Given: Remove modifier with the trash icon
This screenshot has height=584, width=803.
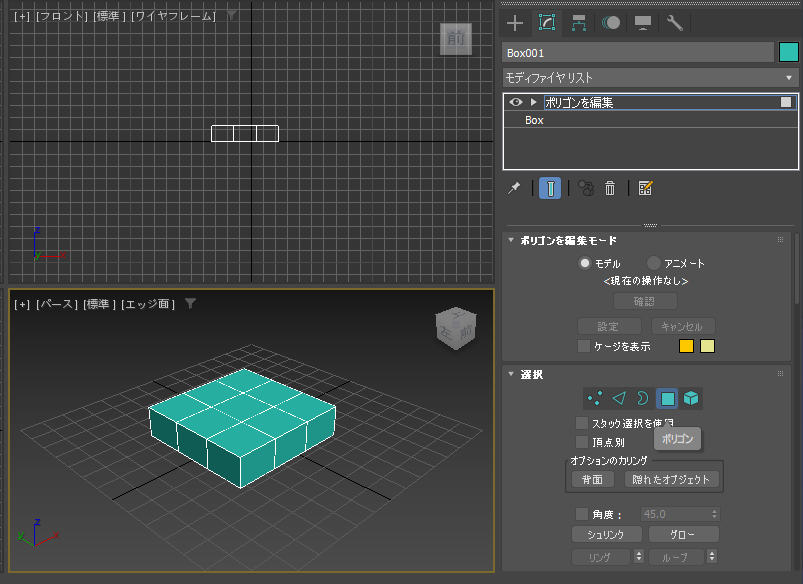Looking at the screenshot, I should coord(609,189).
